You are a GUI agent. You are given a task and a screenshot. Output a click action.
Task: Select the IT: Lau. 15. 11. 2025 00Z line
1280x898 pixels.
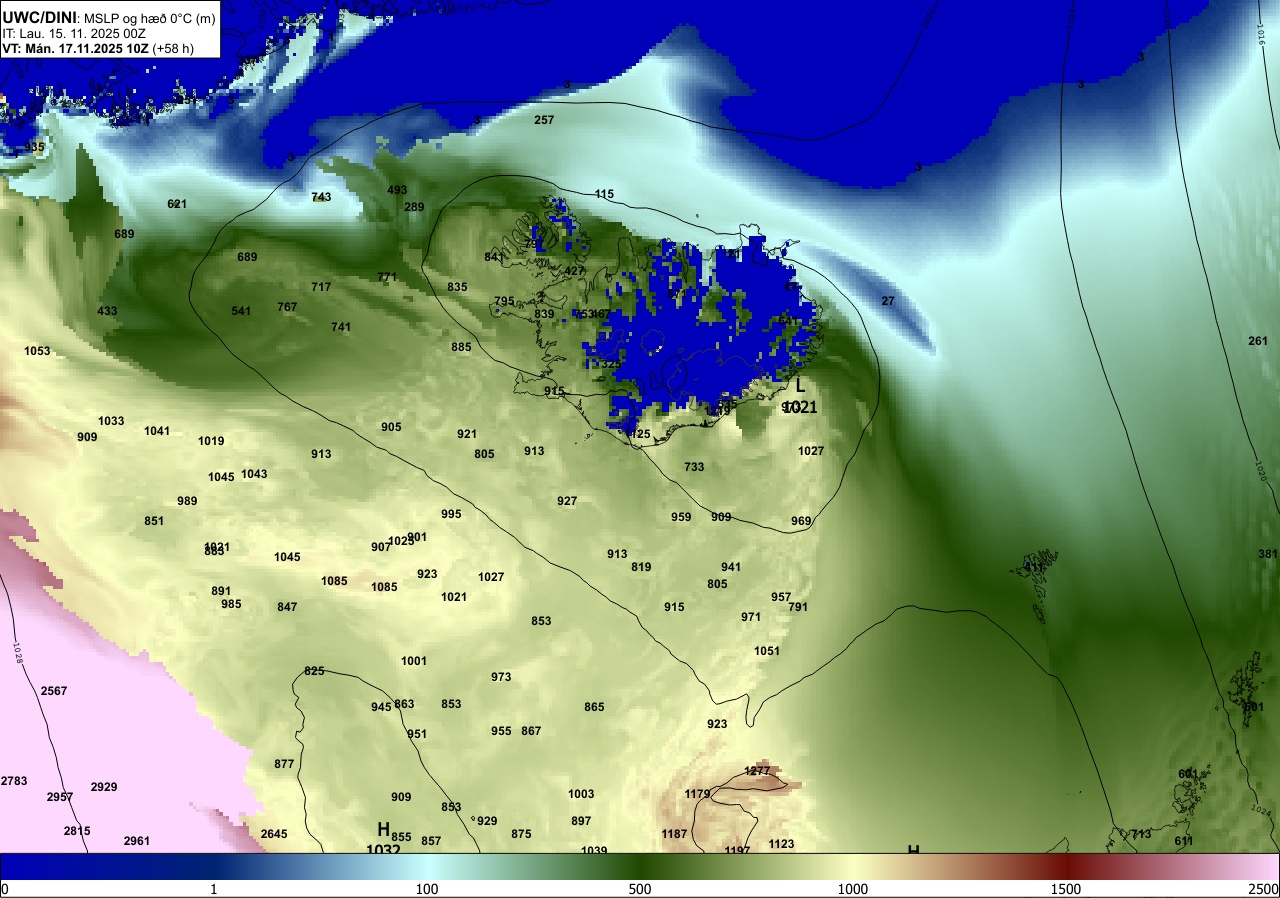coord(75,33)
